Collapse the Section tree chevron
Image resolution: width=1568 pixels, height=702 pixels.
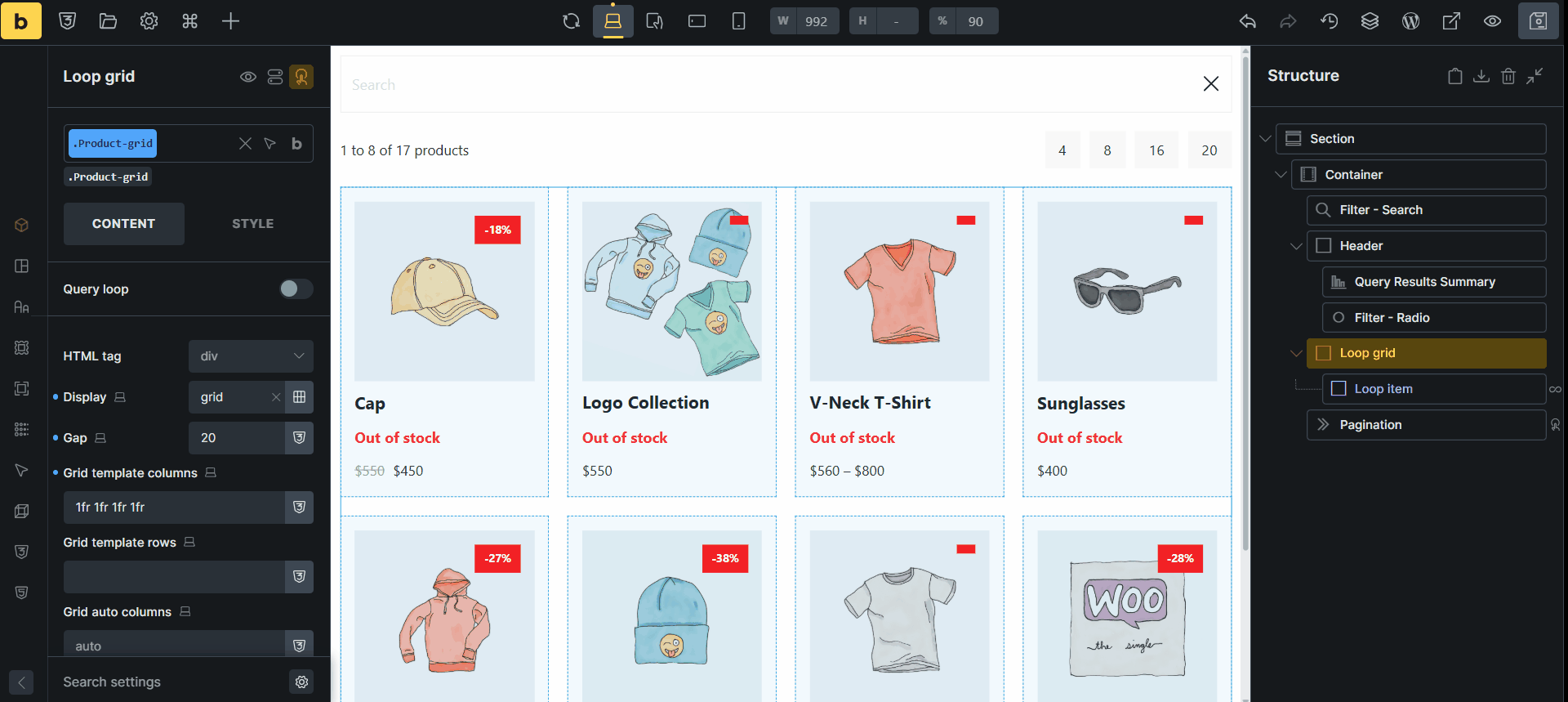pos(1265,139)
